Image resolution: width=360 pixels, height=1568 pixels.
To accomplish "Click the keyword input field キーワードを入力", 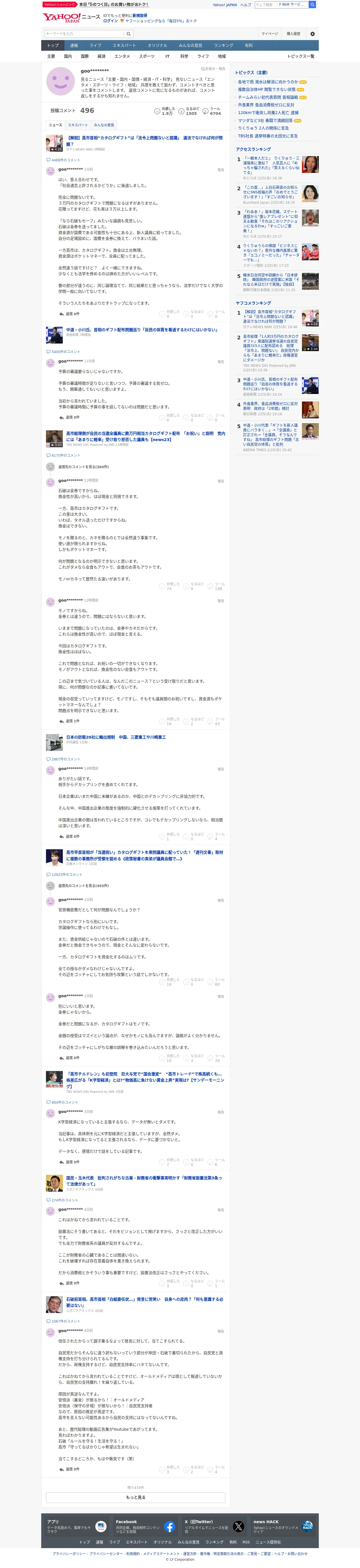I will click(84, 34).
